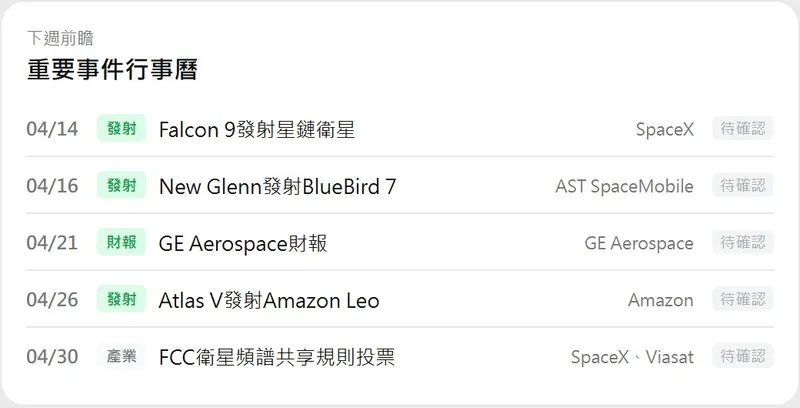Click the 待確認 badge on the FCC row
The image size is (800, 408).
(x=743, y=357)
